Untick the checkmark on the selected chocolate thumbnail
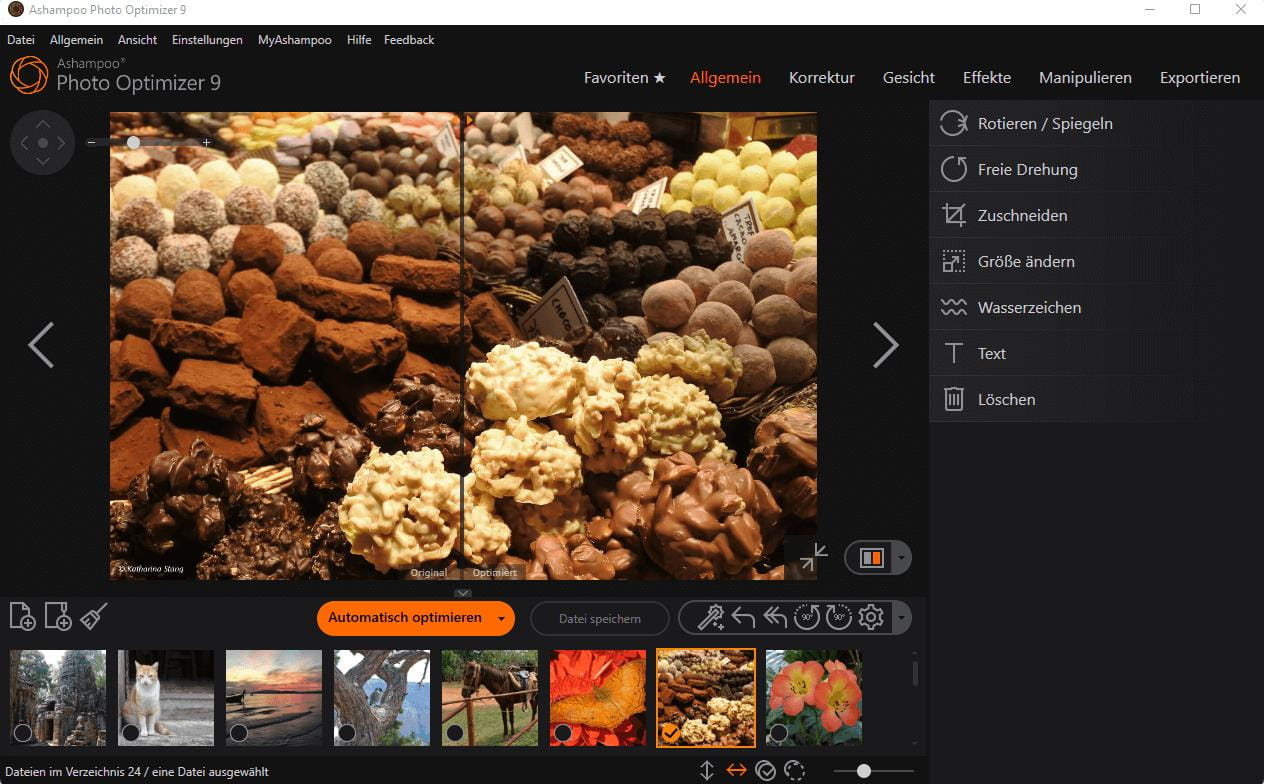This screenshot has height=784, width=1264. 673,732
